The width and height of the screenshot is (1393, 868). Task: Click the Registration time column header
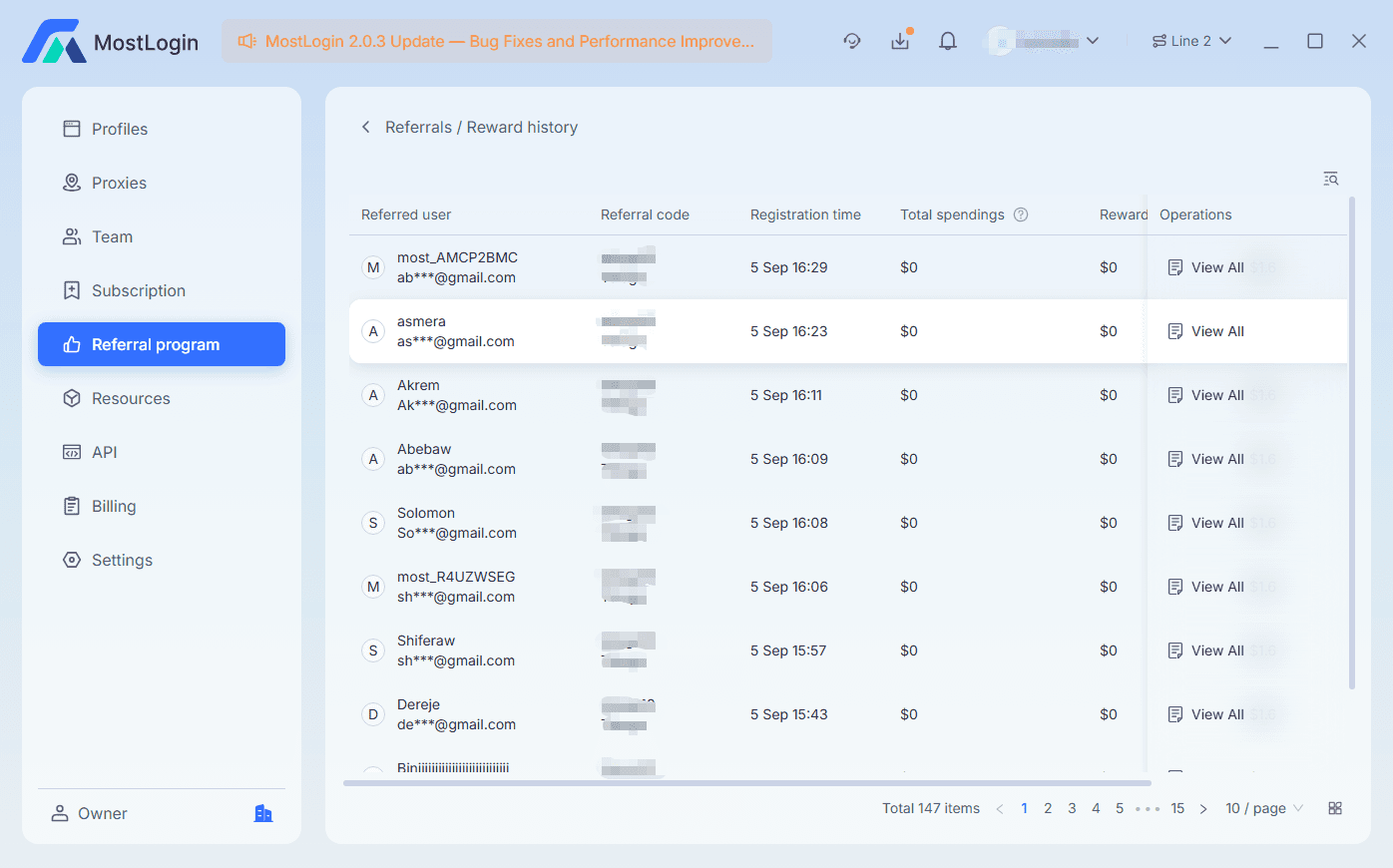point(805,215)
